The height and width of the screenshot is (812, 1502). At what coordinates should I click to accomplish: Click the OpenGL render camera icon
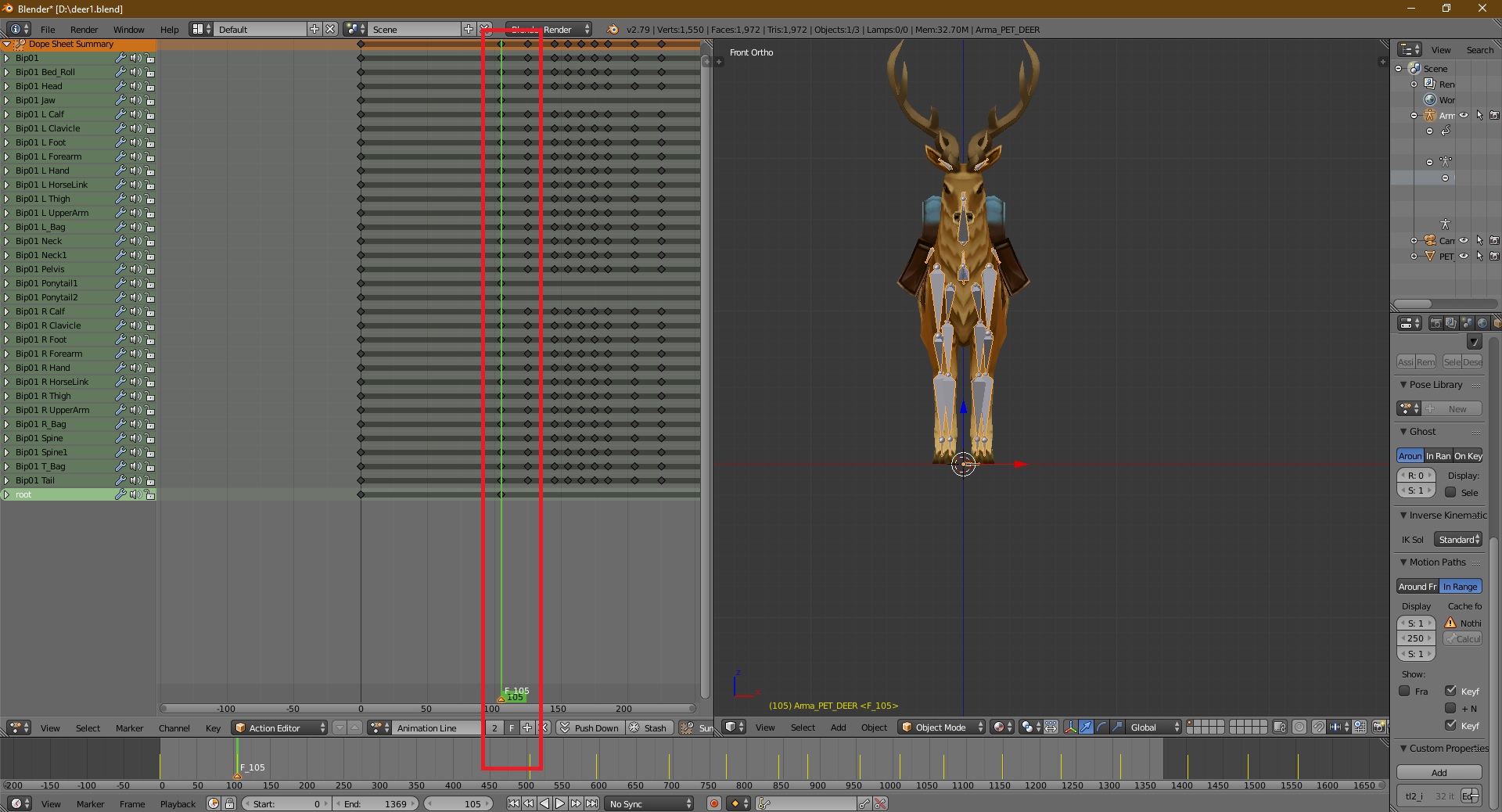1379,728
